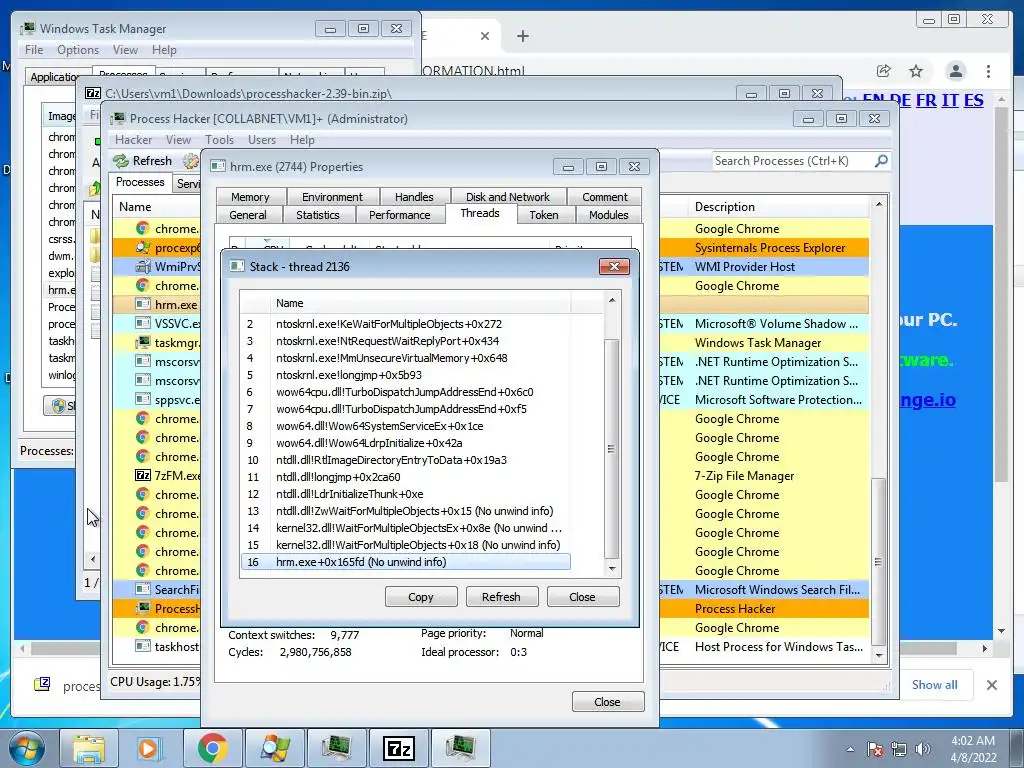The image size is (1024, 768).
Task: Click the sppsvc.exe process icon
Action: coord(142,399)
